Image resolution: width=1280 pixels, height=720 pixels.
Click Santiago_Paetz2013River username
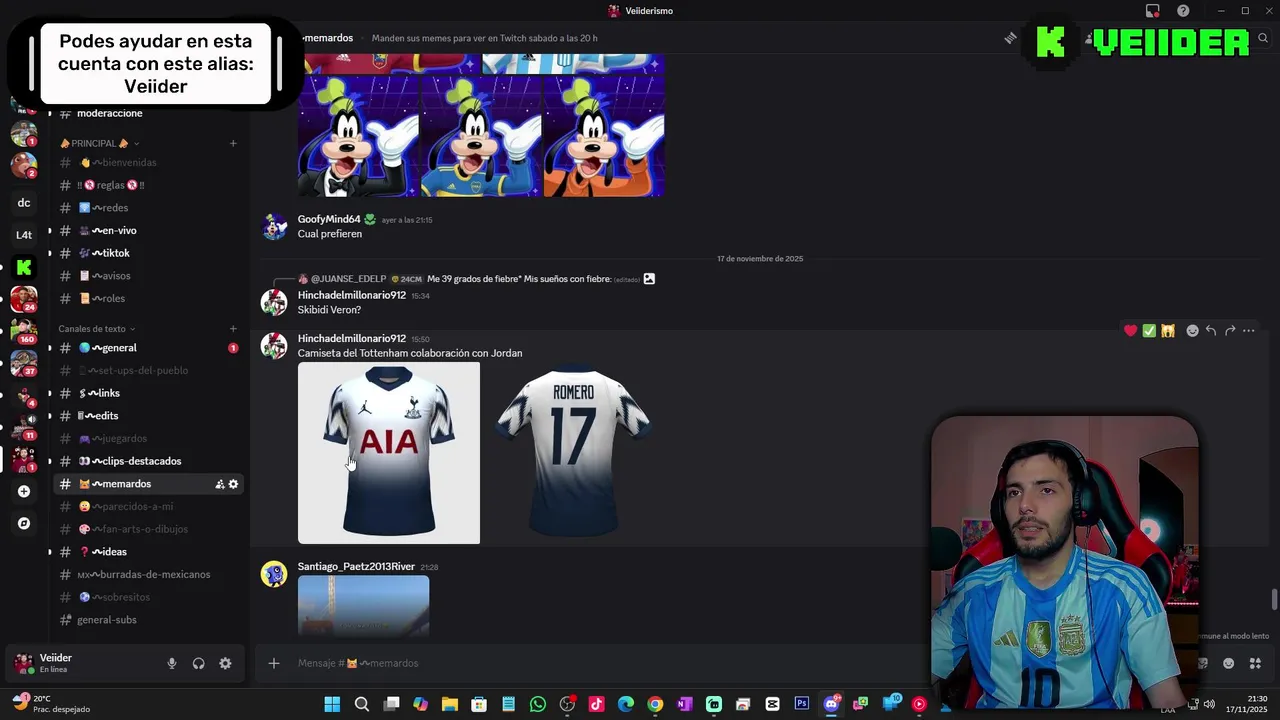click(x=356, y=567)
